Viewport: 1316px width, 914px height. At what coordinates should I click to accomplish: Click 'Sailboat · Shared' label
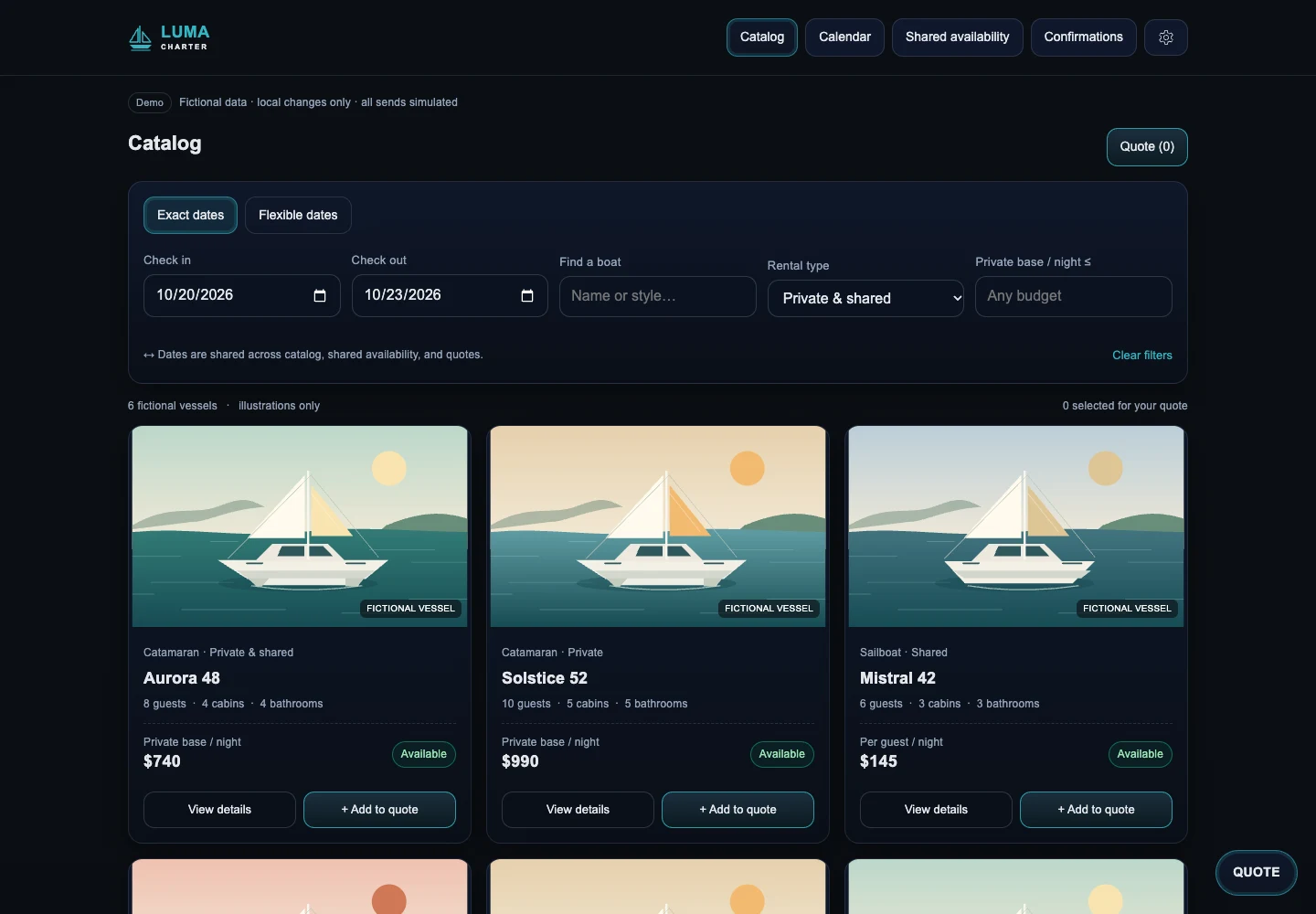pos(904,653)
